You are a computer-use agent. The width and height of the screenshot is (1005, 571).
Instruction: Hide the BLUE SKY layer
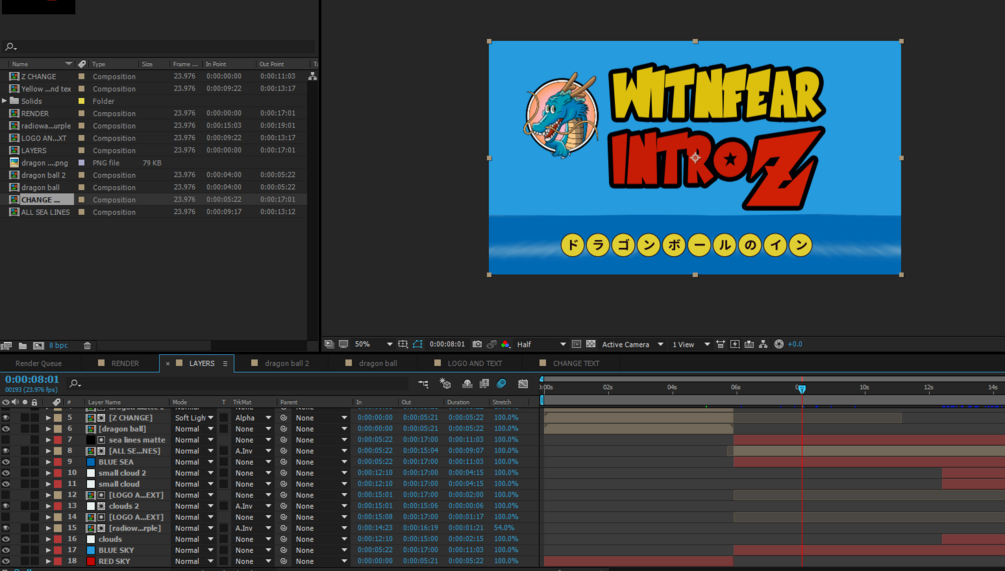click(6, 550)
